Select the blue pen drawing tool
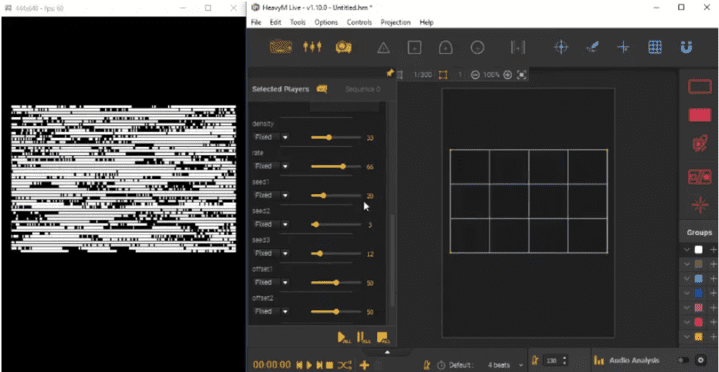The image size is (719, 372). (x=592, y=47)
